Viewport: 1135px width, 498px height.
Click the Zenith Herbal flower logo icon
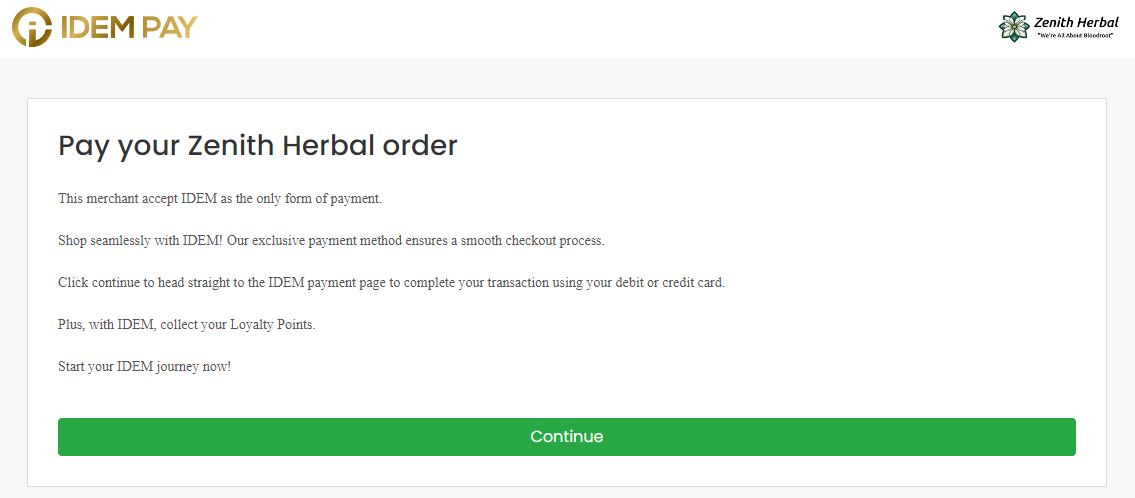click(1014, 27)
